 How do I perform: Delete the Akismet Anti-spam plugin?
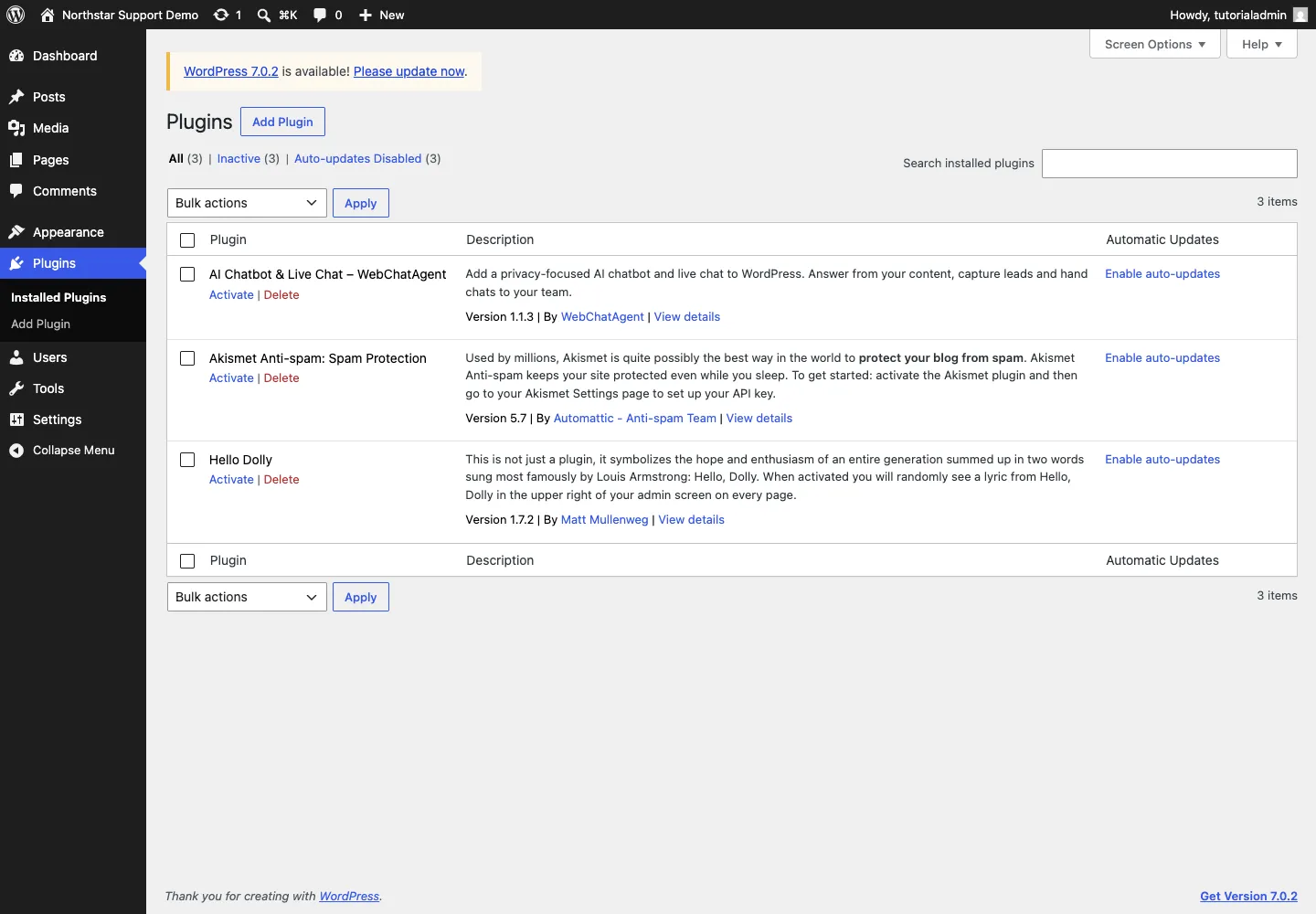click(281, 377)
